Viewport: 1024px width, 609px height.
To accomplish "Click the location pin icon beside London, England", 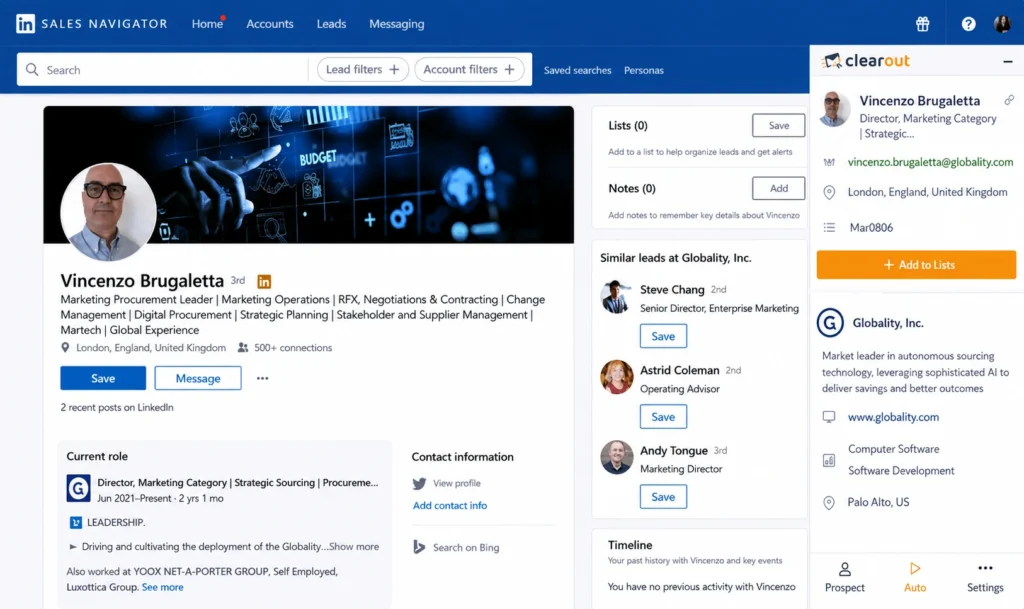I will click(x=829, y=193).
